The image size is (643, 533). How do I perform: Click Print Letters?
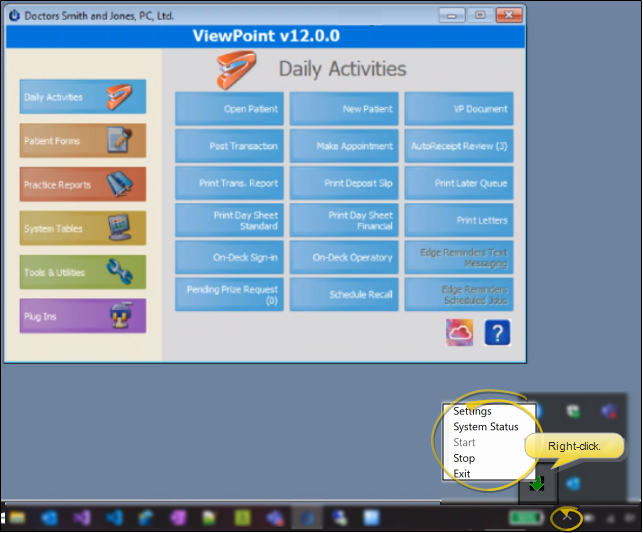459,220
